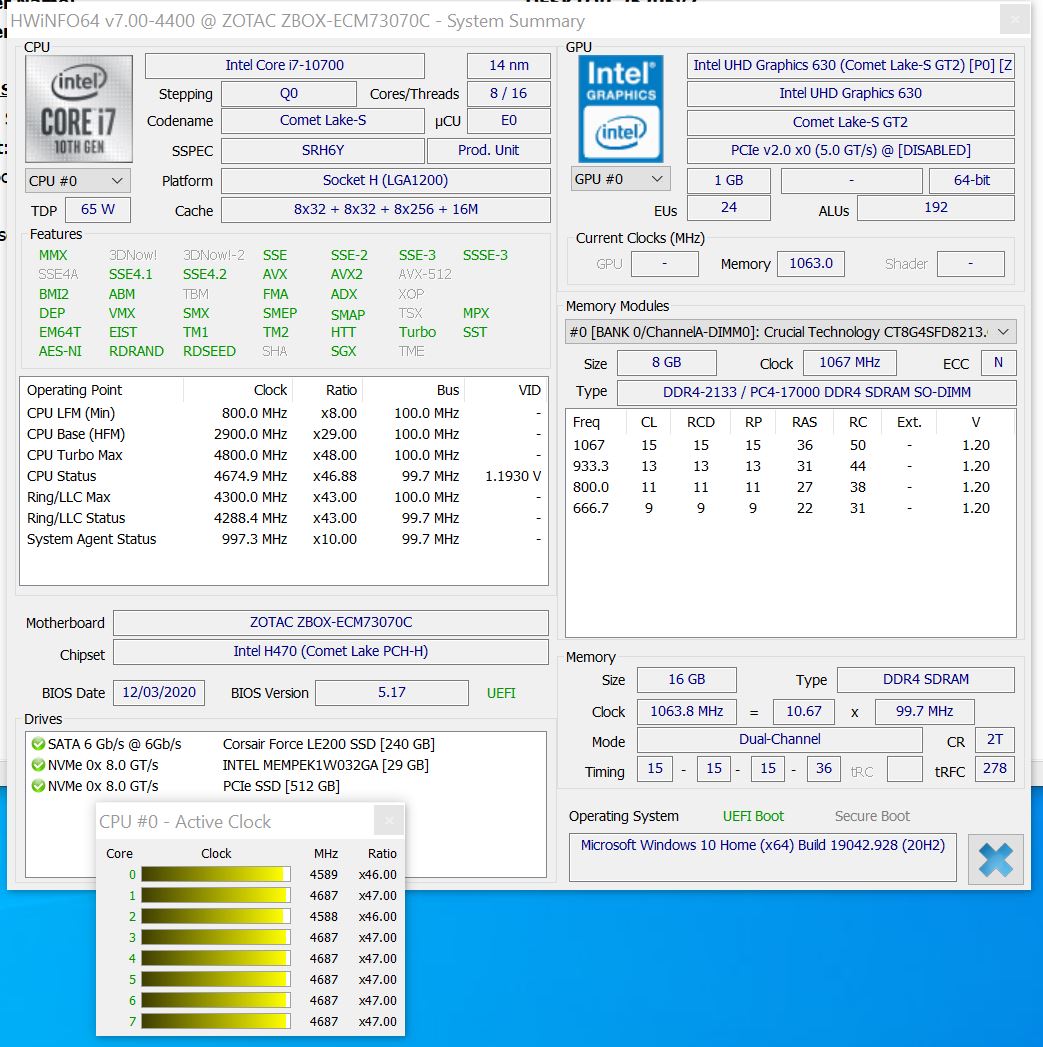Click the GPU memory 1 GB field
Viewport: 1043px width, 1047px height.
click(728, 180)
